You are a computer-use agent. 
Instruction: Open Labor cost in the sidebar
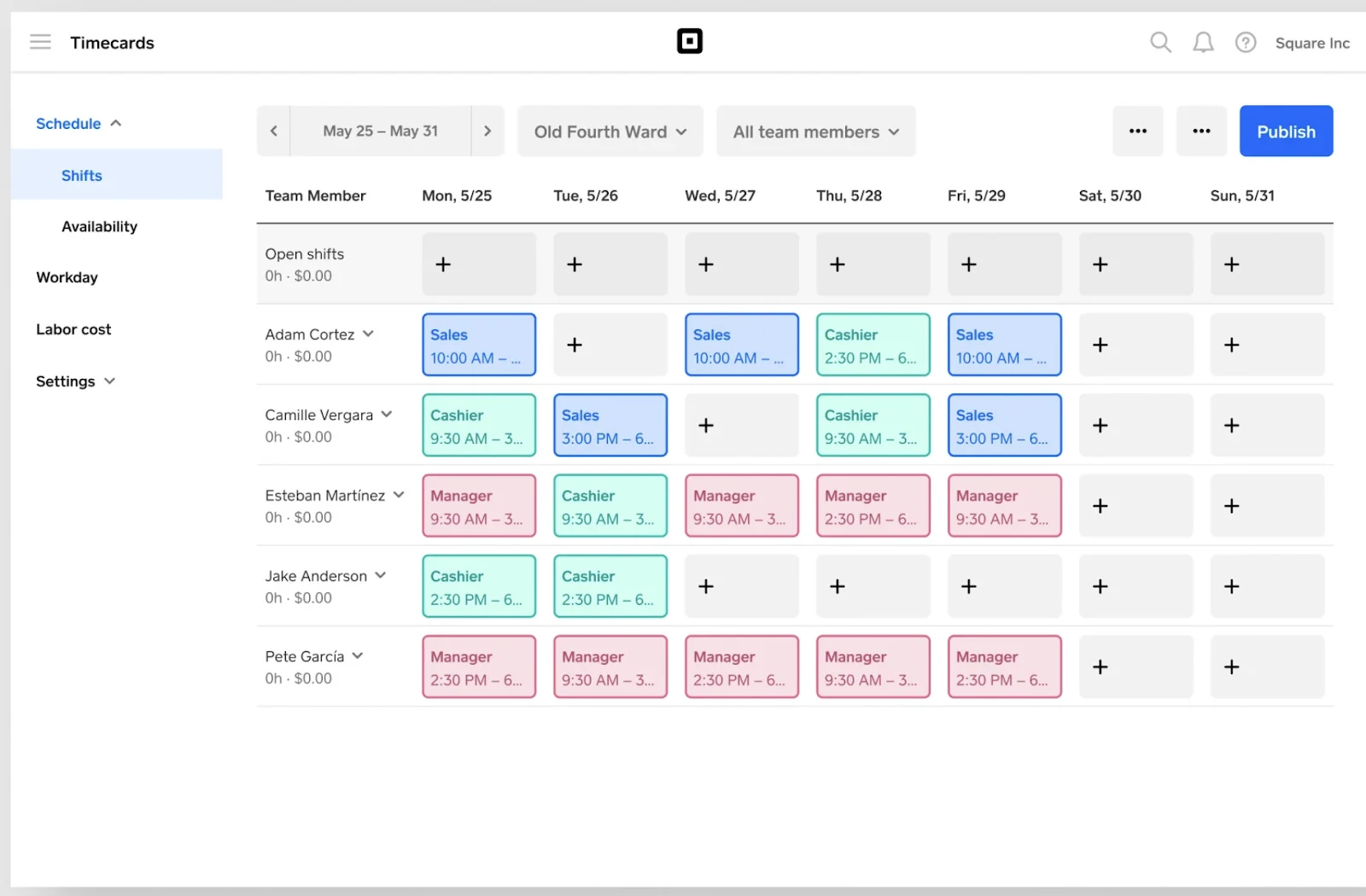click(x=73, y=329)
